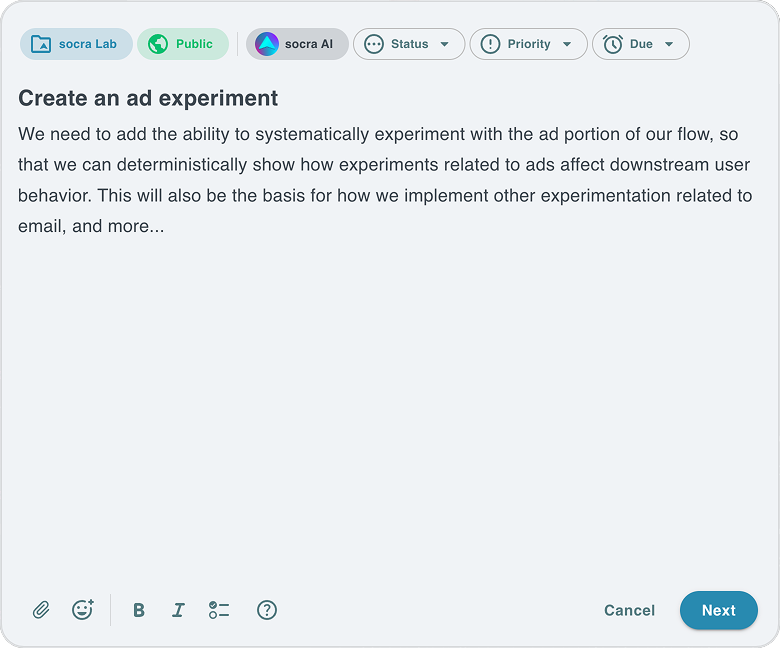The image size is (780, 648).
Task: Expand the Status dropdown
Action: pos(409,44)
